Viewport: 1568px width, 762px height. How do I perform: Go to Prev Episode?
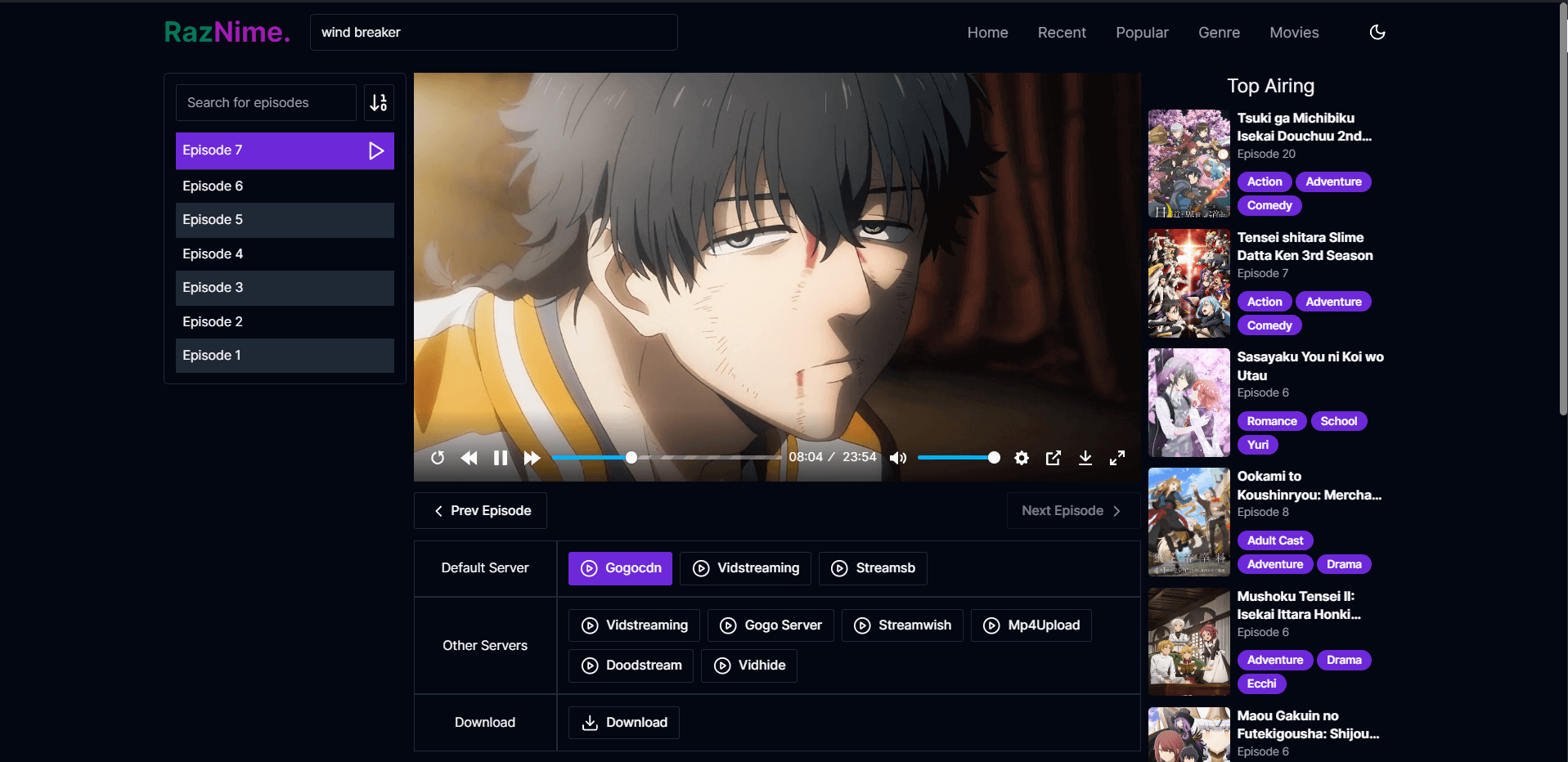coord(481,511)
